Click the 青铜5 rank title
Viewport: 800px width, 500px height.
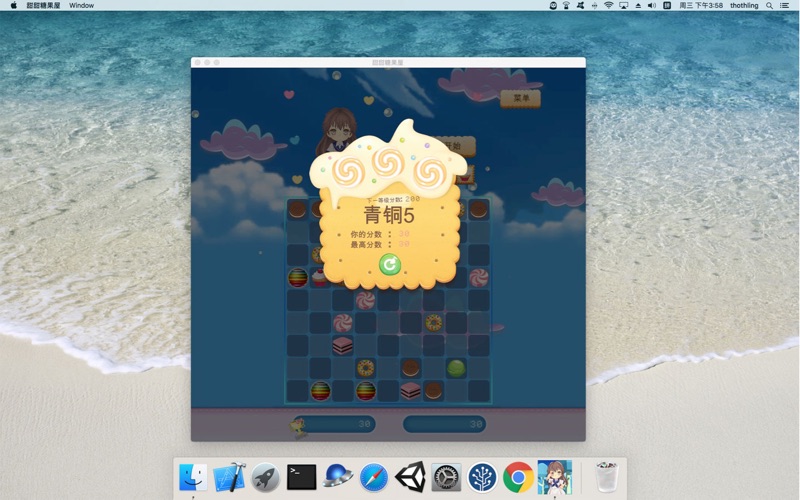point(389,215)
